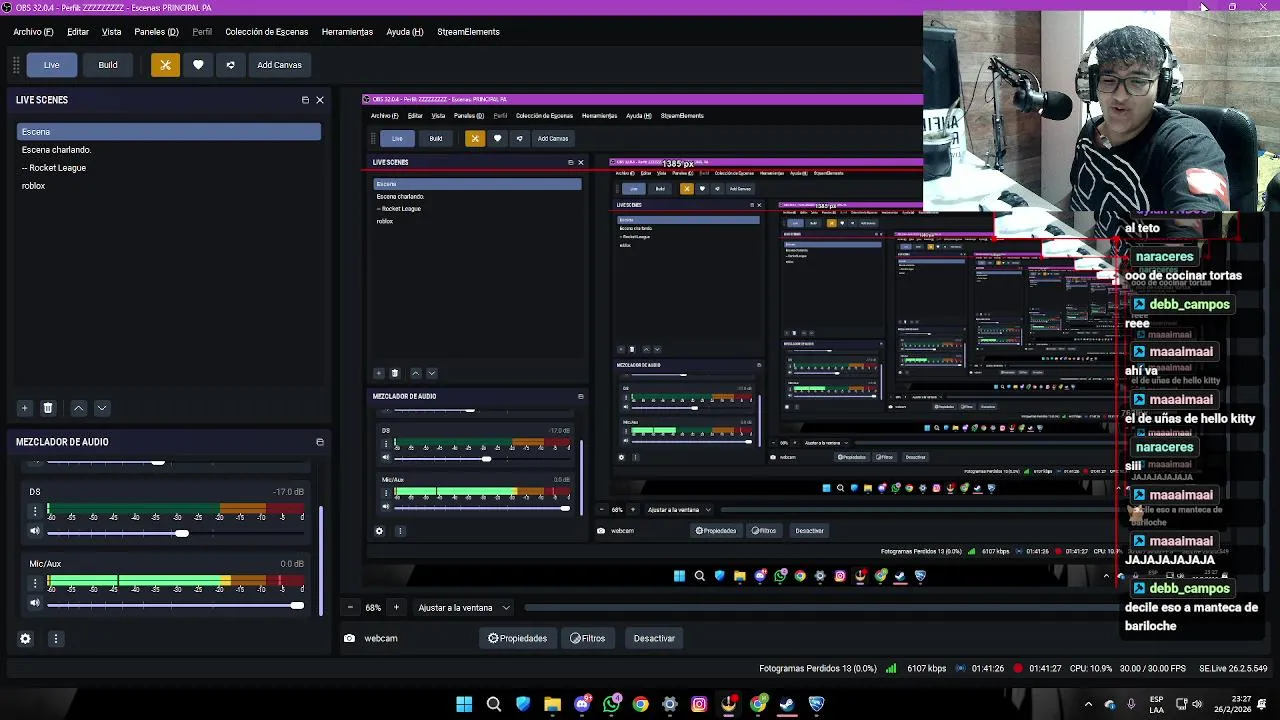Open the ESP LAA language selector
Screen dimensions: 1280x720
click(1156, 704)
